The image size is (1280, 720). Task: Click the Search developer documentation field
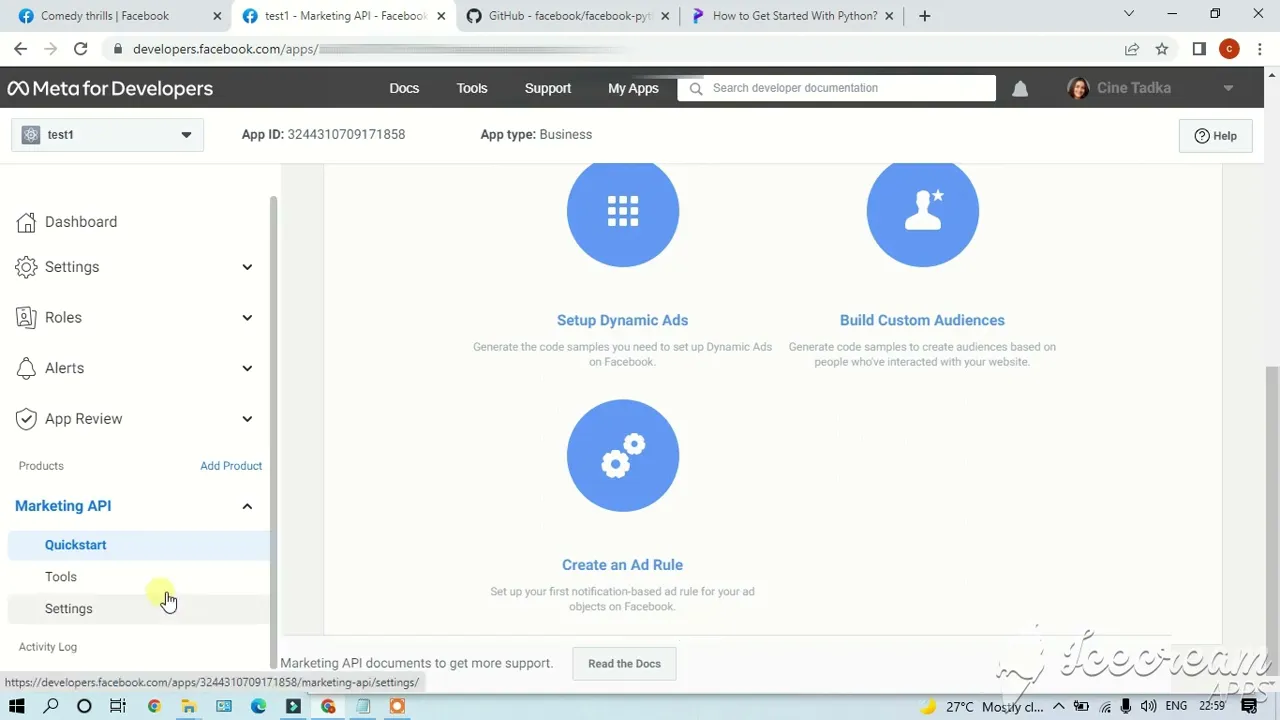836,88
